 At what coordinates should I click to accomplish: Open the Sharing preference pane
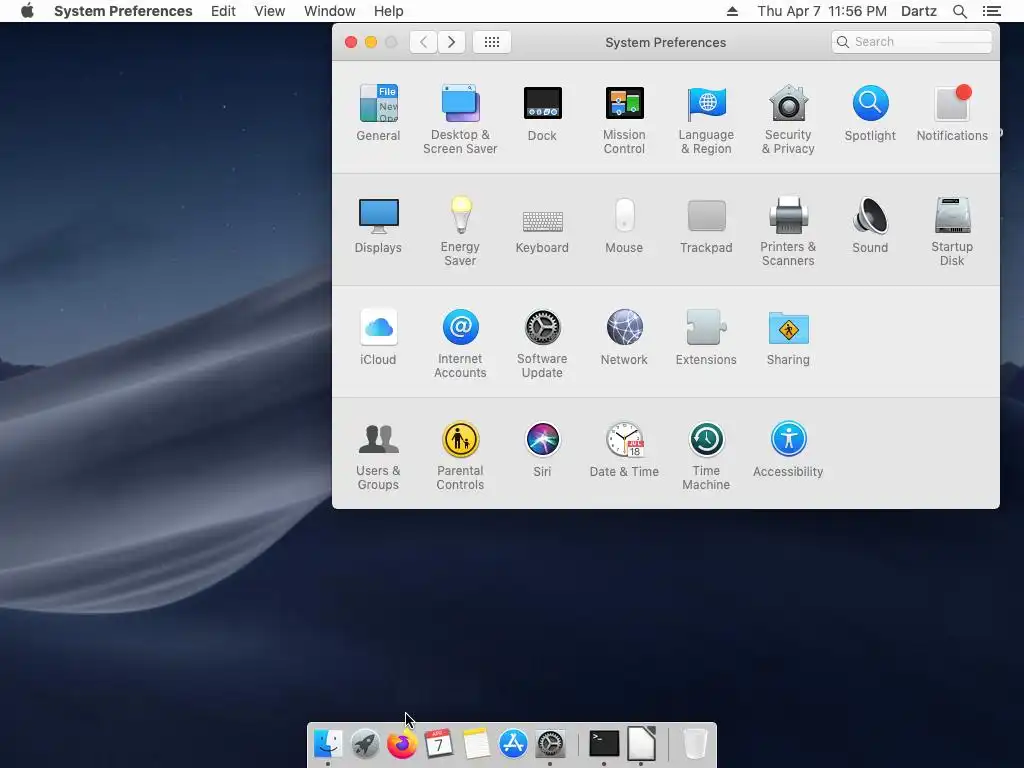(788, 337)
